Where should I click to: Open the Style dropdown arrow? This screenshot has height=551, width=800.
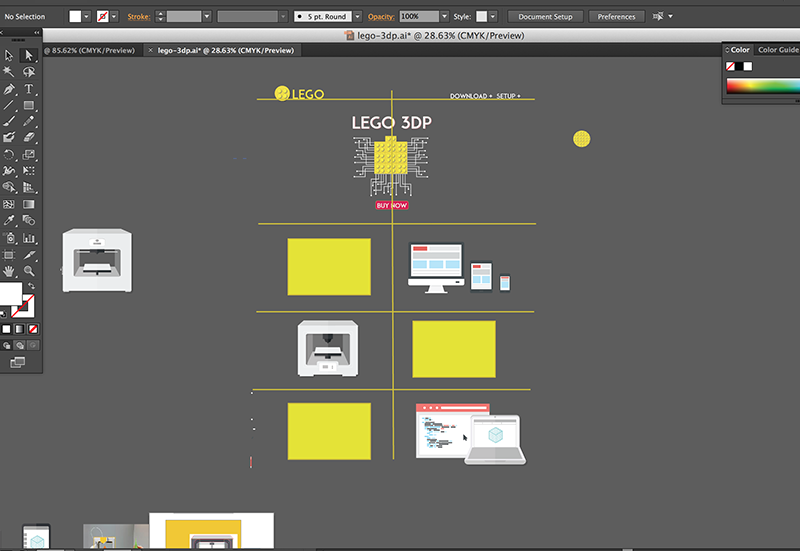click(x=492, y=16)
